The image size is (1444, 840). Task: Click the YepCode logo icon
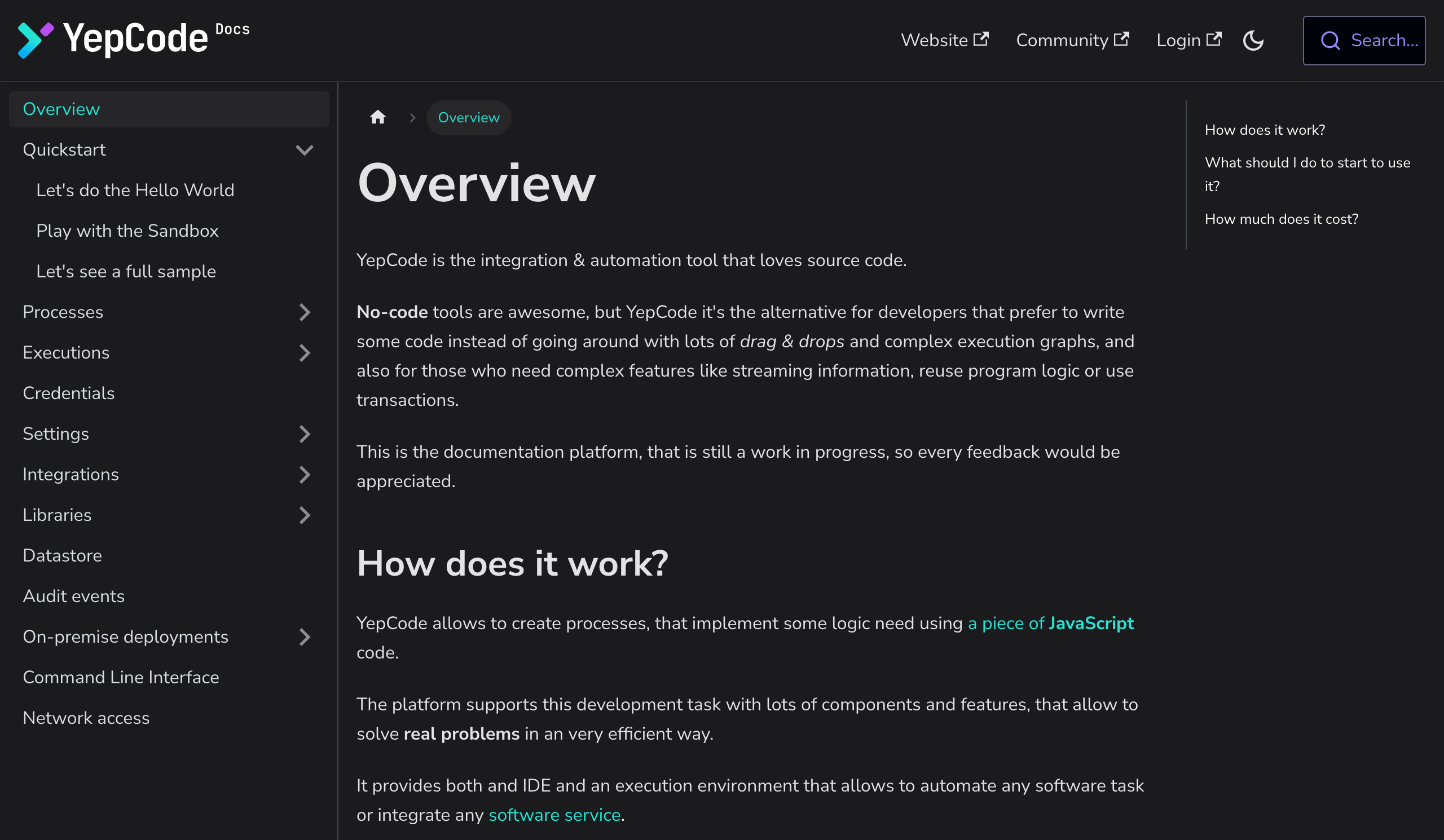pos(36,40)
